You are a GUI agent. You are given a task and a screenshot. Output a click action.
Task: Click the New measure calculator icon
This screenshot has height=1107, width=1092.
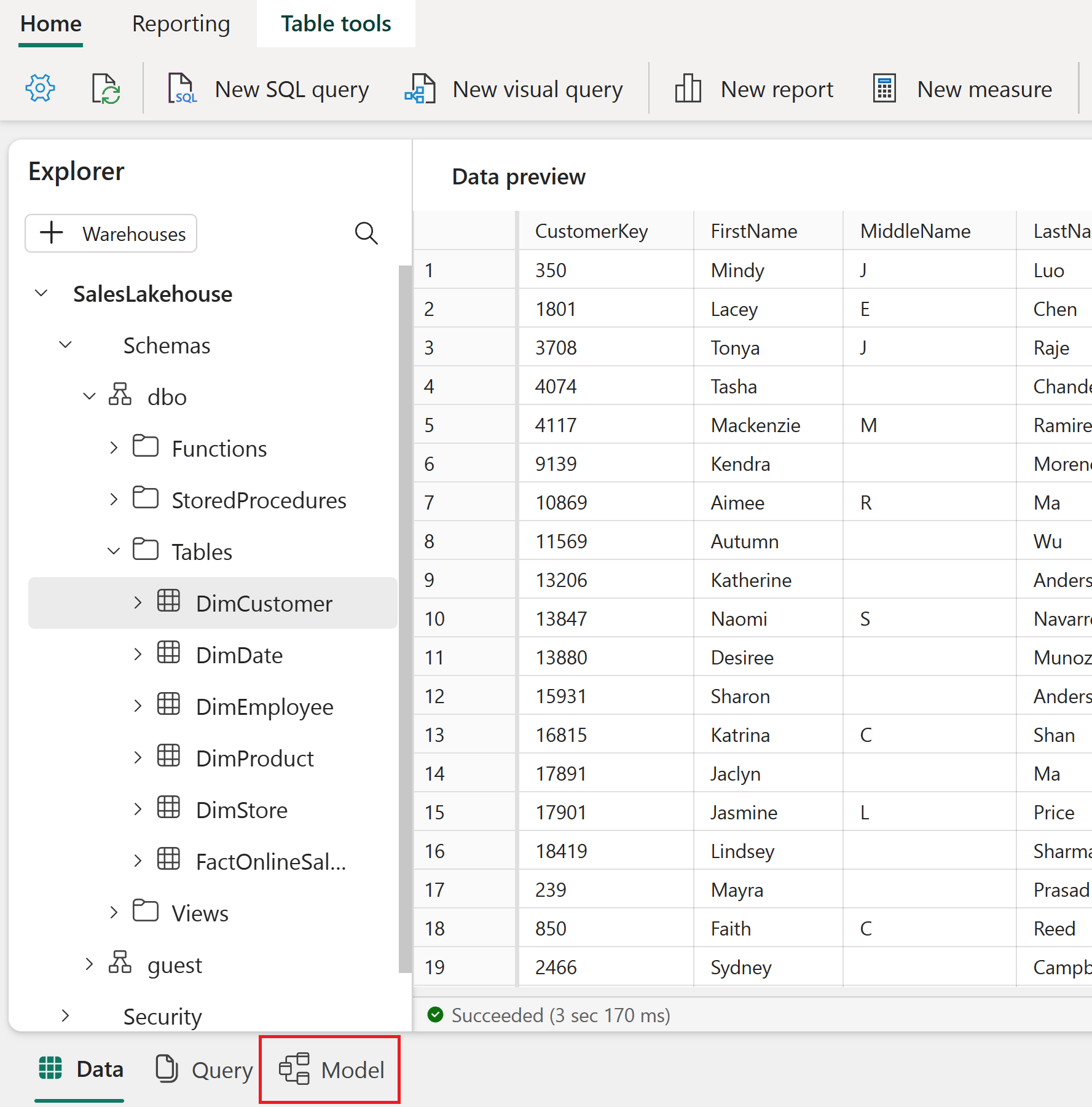[x=884, y=89]
